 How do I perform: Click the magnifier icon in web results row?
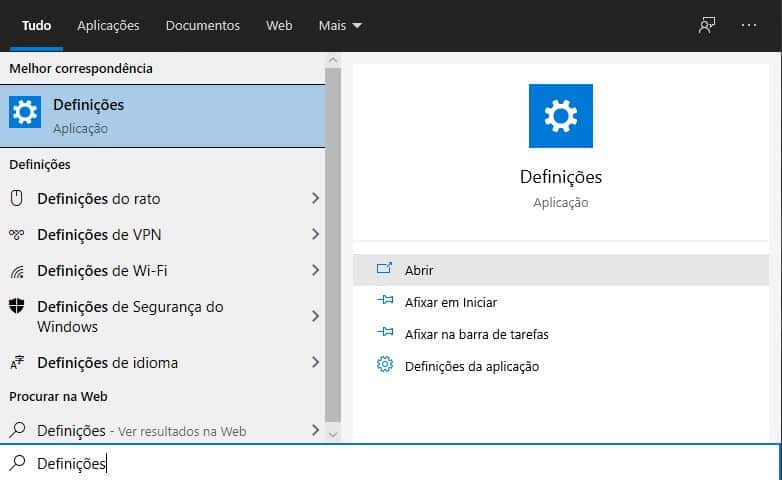17,430
